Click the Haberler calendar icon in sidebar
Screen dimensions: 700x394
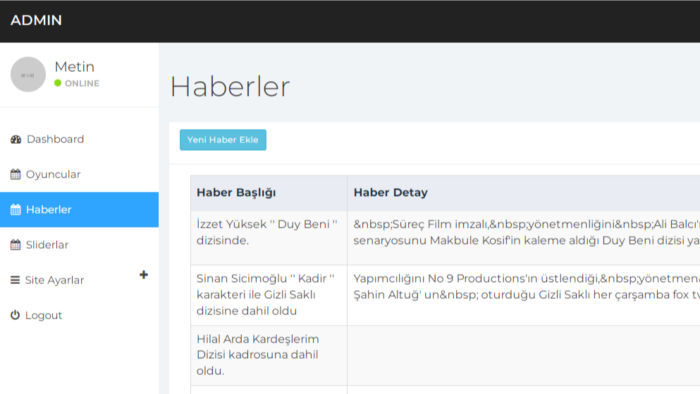(x=16, y=210)
